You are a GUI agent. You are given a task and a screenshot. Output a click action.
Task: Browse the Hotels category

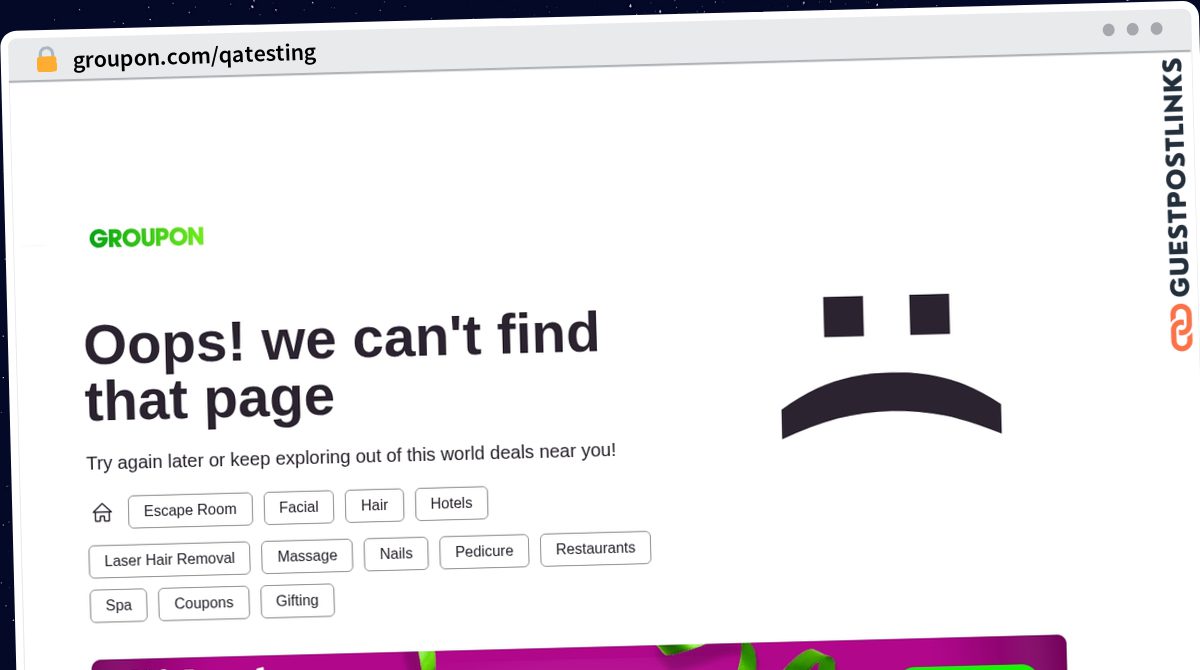click(x=451, y=503)
